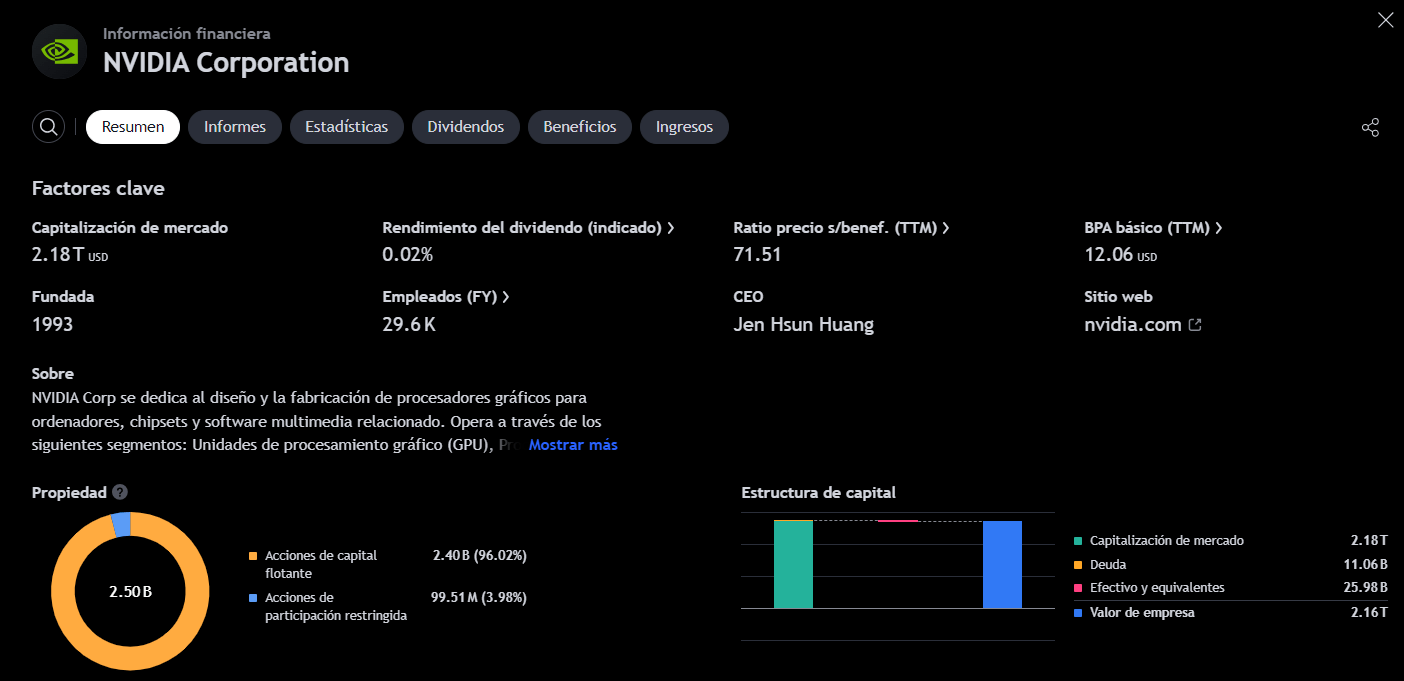This screenshot has width=1404, height=681.
Task: Click the search magnifier icon
Action: 48,127
